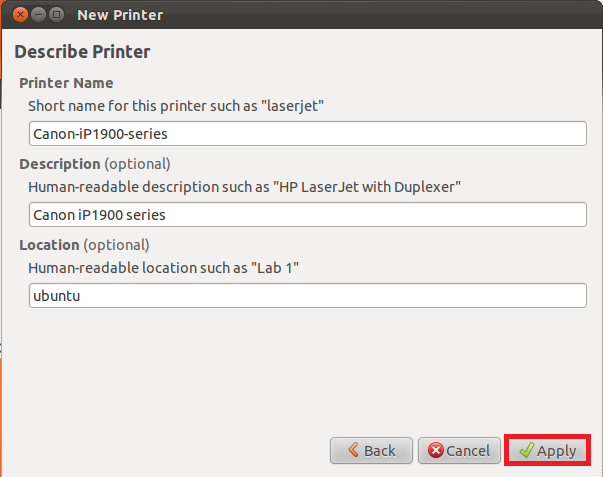The height and width of the screenshot is (477, 603).
Task: Cancel the printer setup
Action: click(459, 451)
